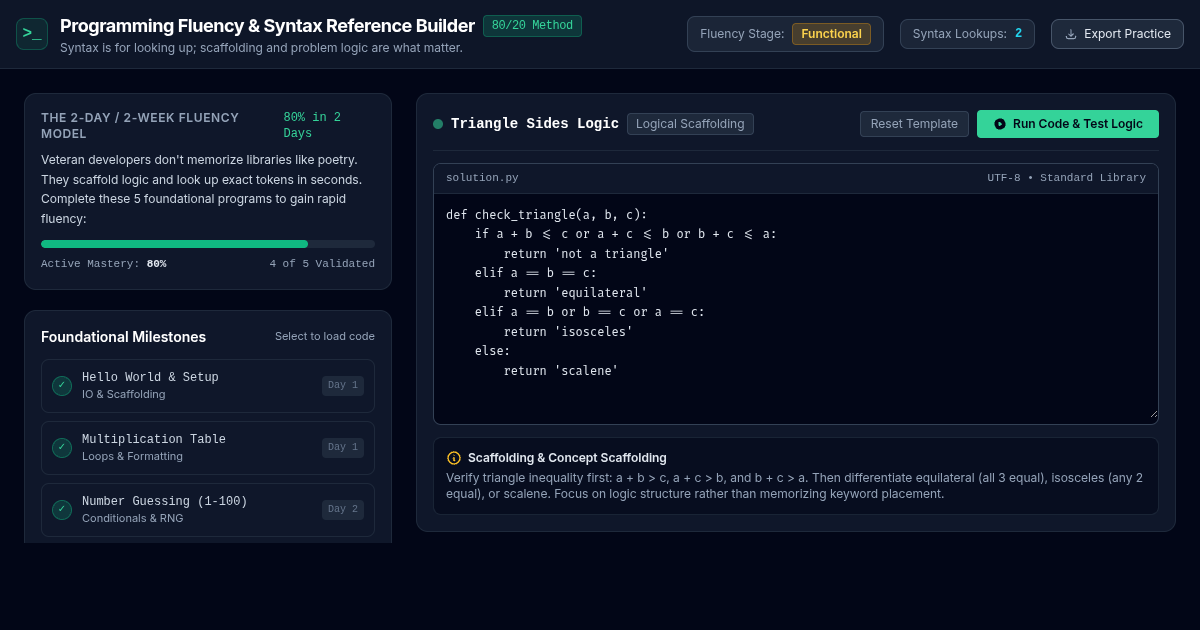This screenshot has height=630, width=1200.
Task: Click 'IO & Scaffolding' subtitle
Action: click(124, 394)
